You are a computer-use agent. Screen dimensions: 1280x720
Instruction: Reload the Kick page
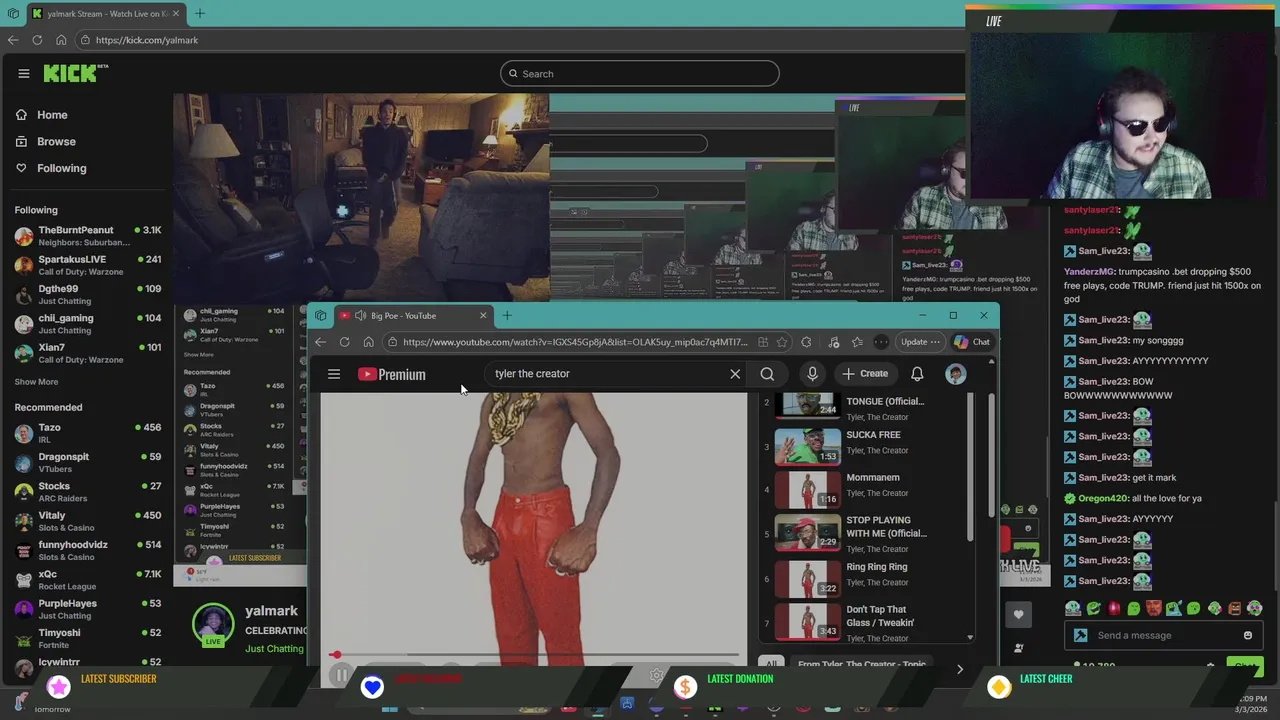tap(37, 40)
